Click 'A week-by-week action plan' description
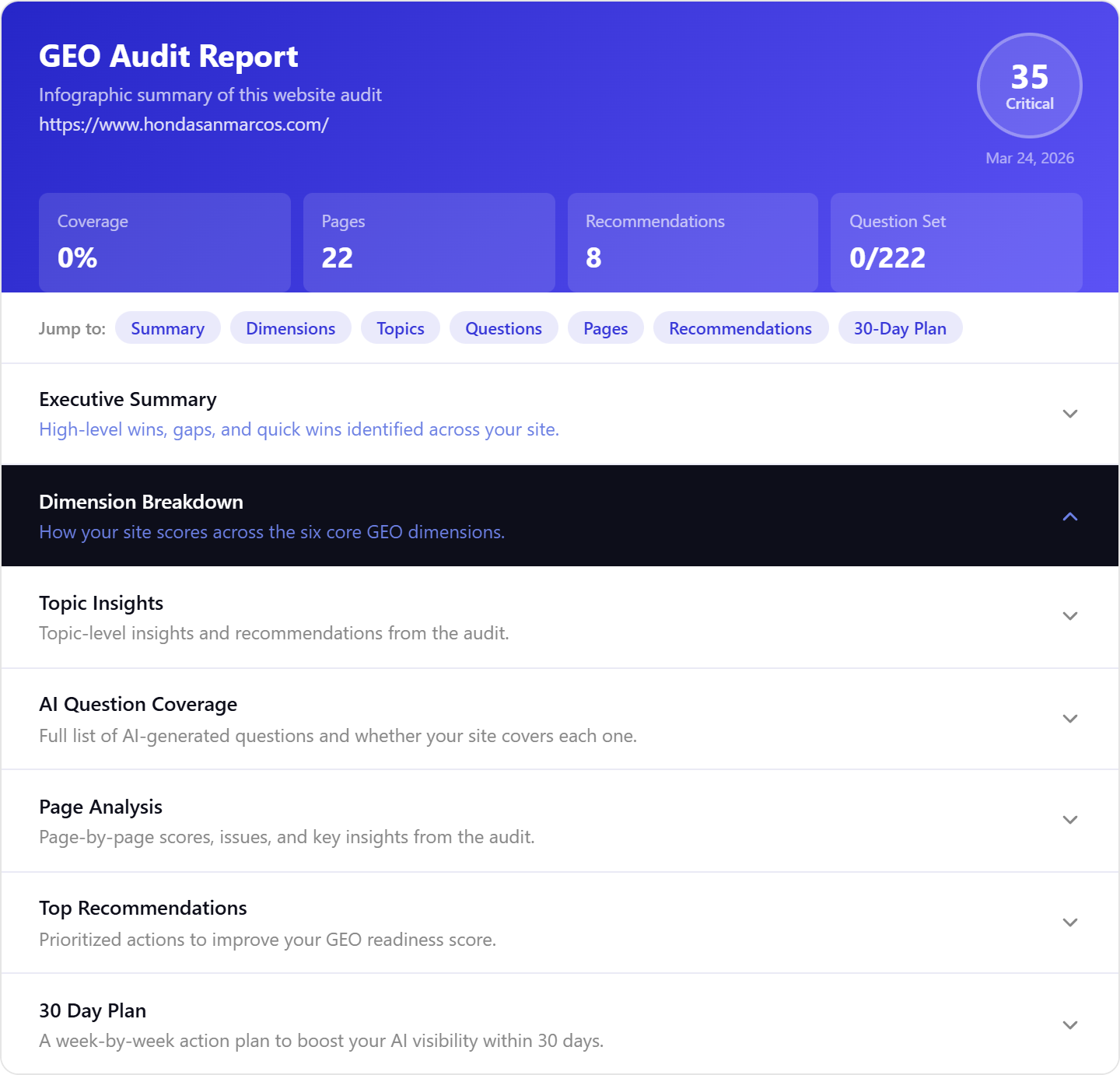Image resolution: width=1120 pixels, height=1075 pixels. point(321,1041)
